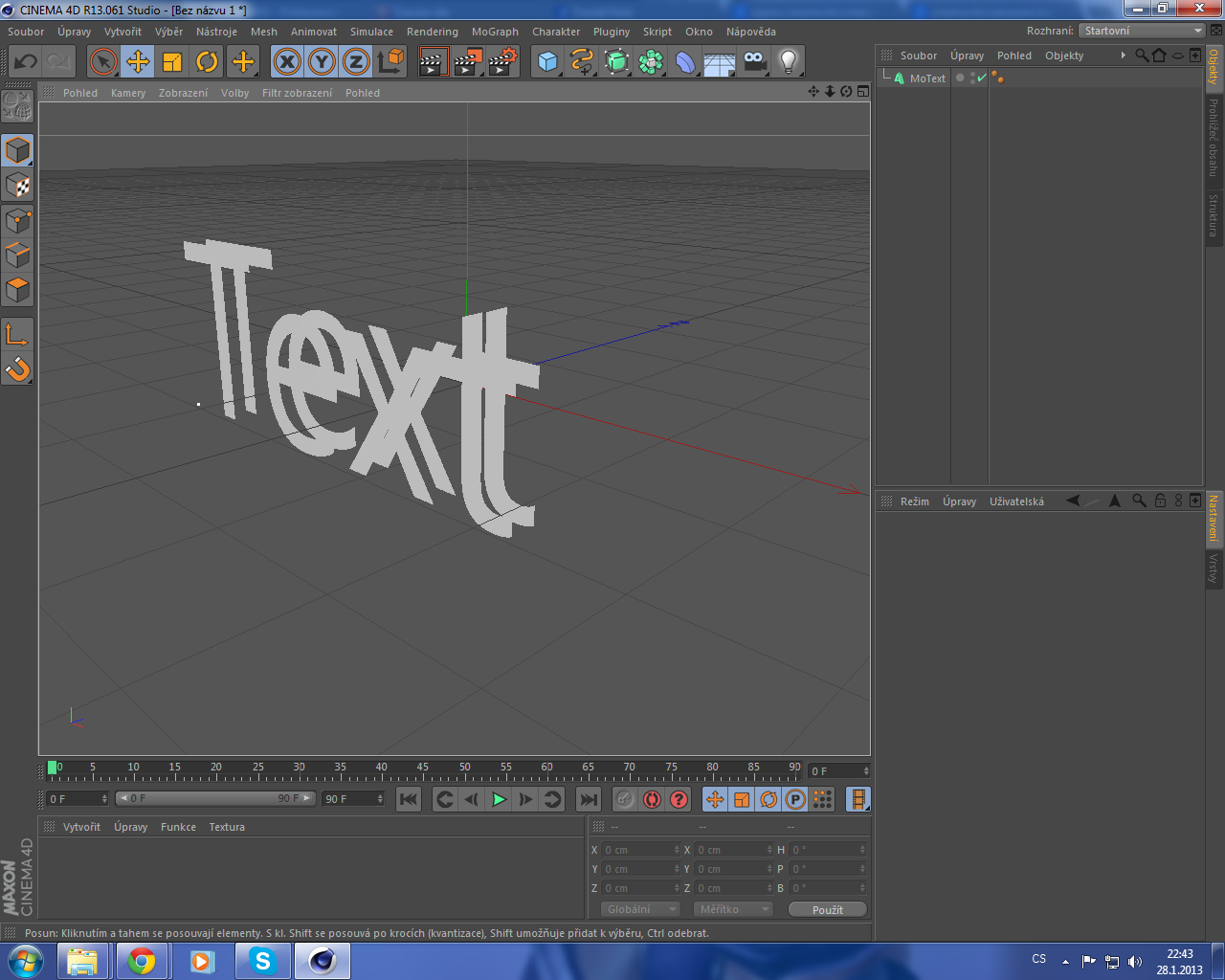Screen dimensions: 1225x980
Task: Toggle X axis lock
Action: click(x=287, y=62)
